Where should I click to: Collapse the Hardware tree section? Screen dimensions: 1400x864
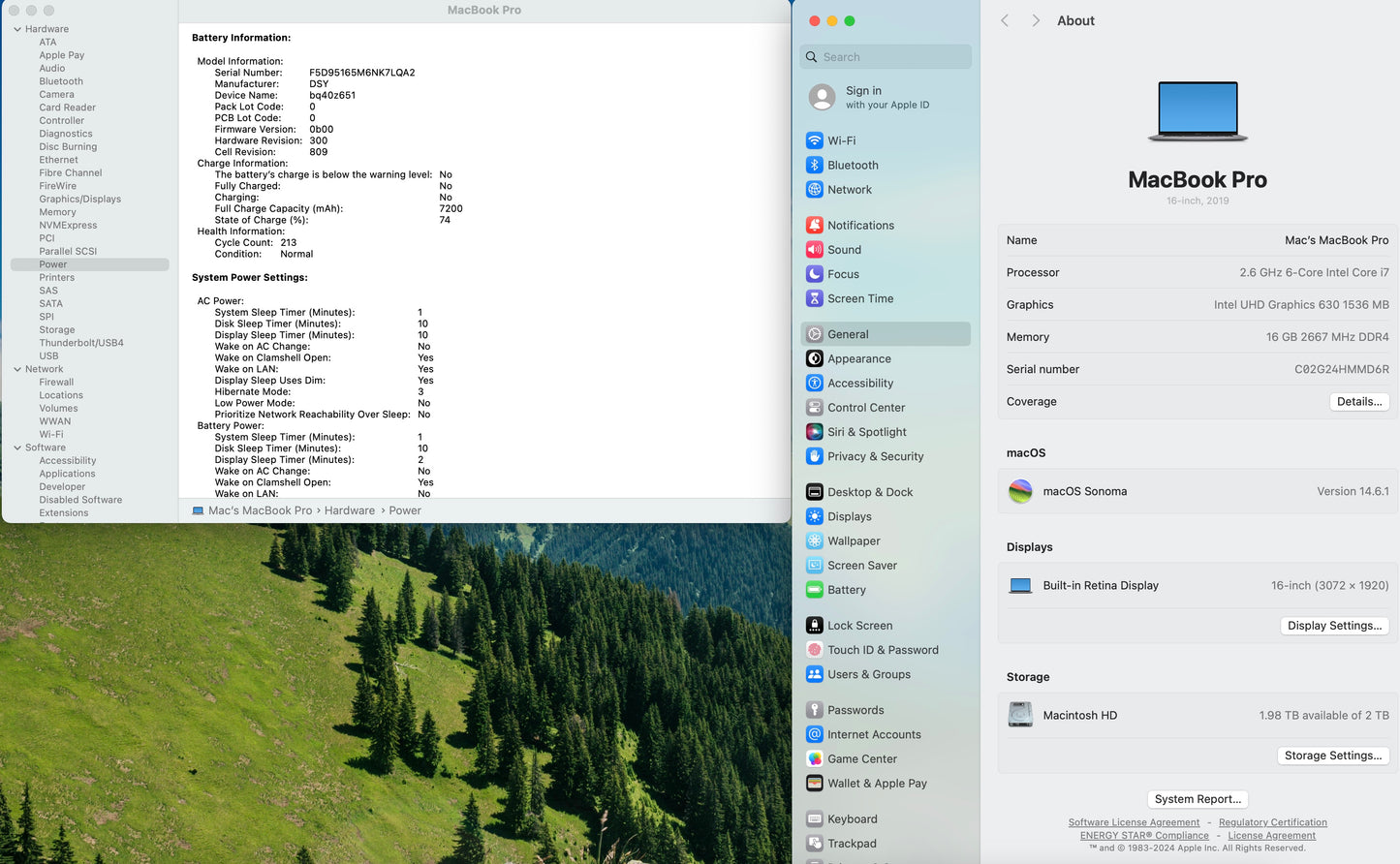(17, 29)
